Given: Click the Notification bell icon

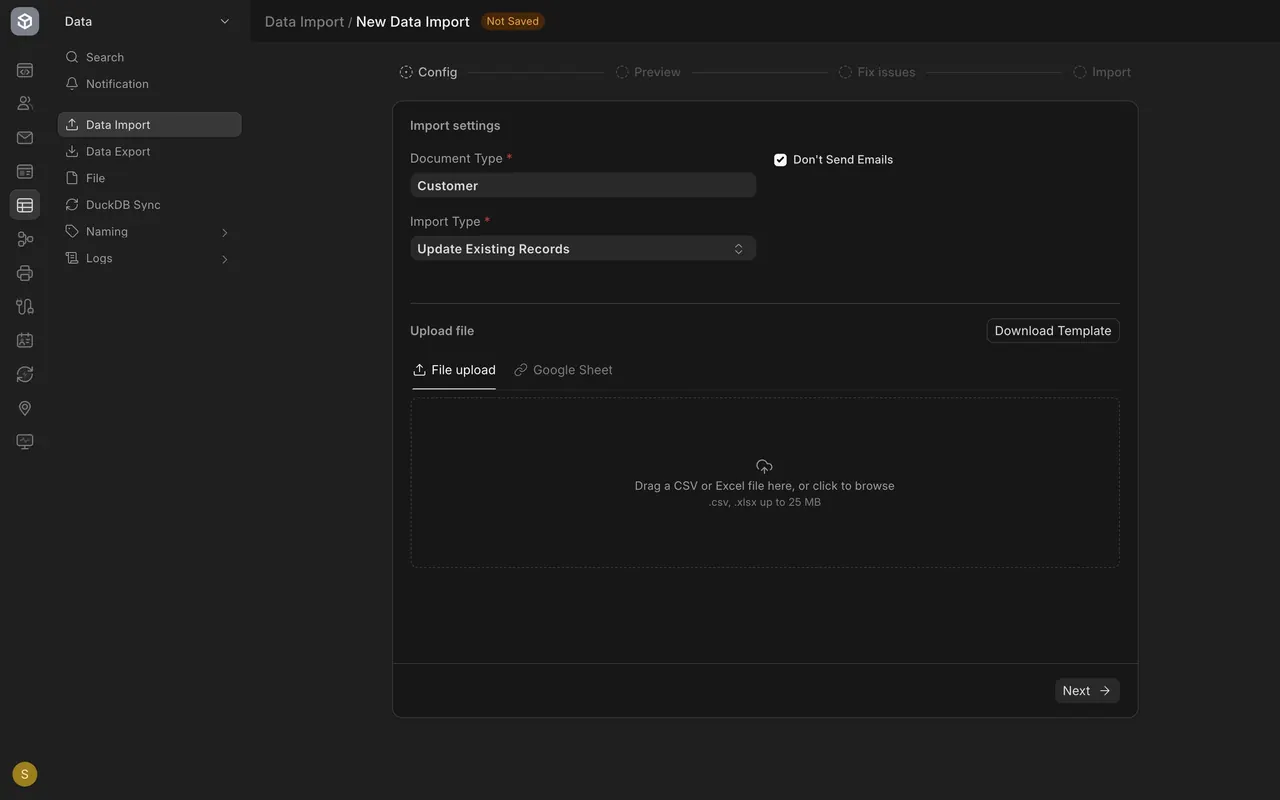Looking at the screenshot, I should [x=72, y=84].
